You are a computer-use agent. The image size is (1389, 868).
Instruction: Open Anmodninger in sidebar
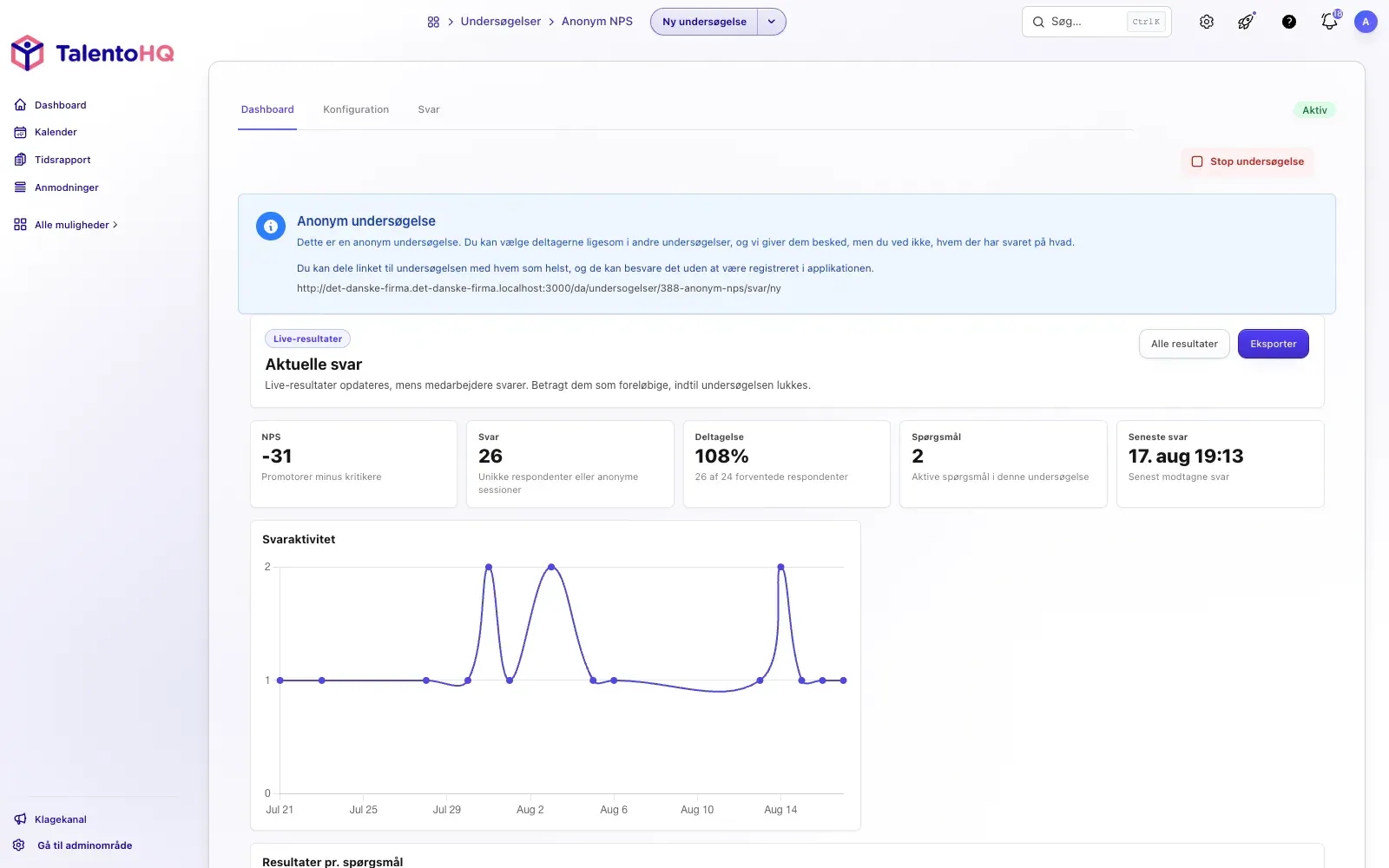[67, 187]
